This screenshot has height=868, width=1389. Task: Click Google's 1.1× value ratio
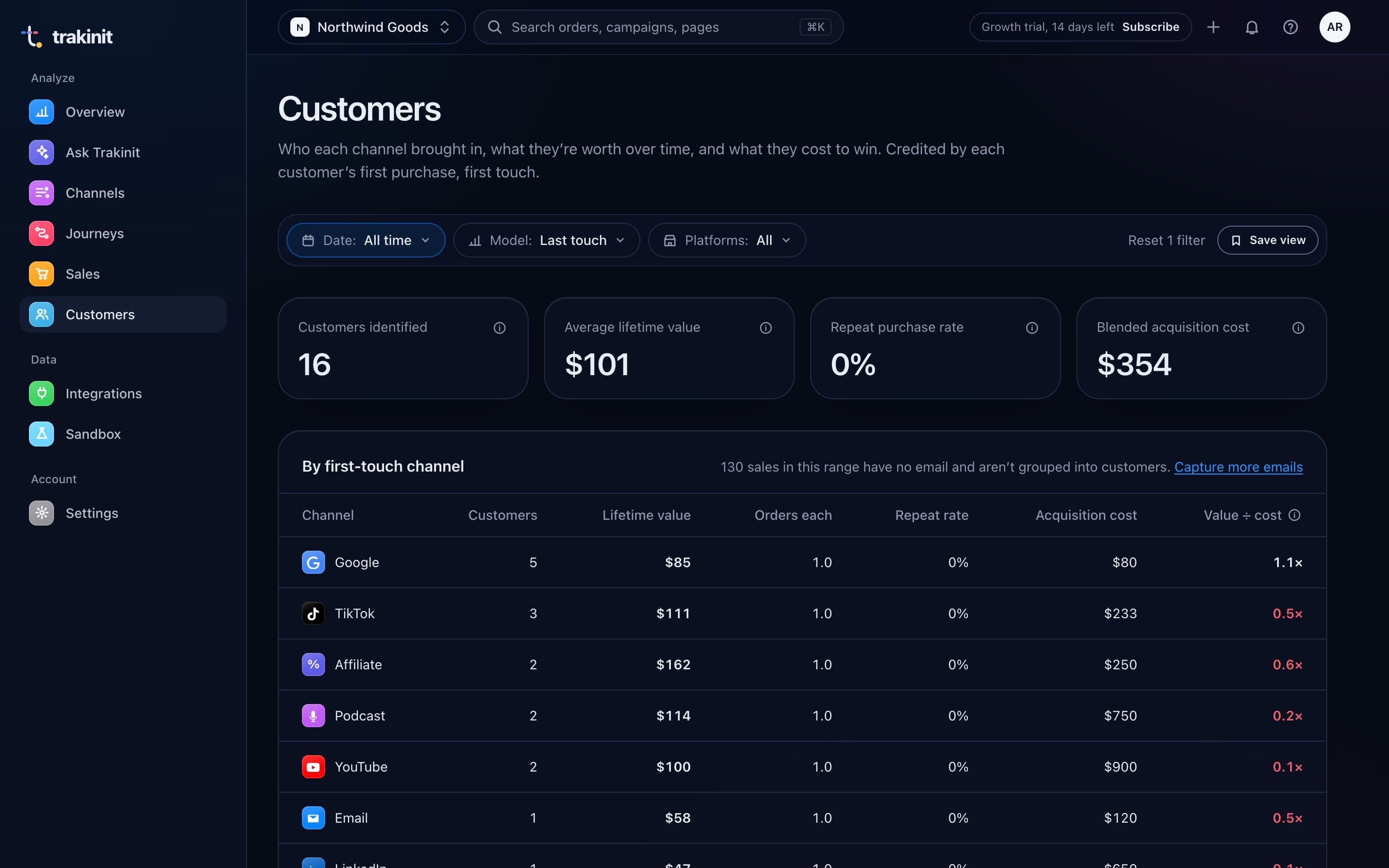[1287, 562]
